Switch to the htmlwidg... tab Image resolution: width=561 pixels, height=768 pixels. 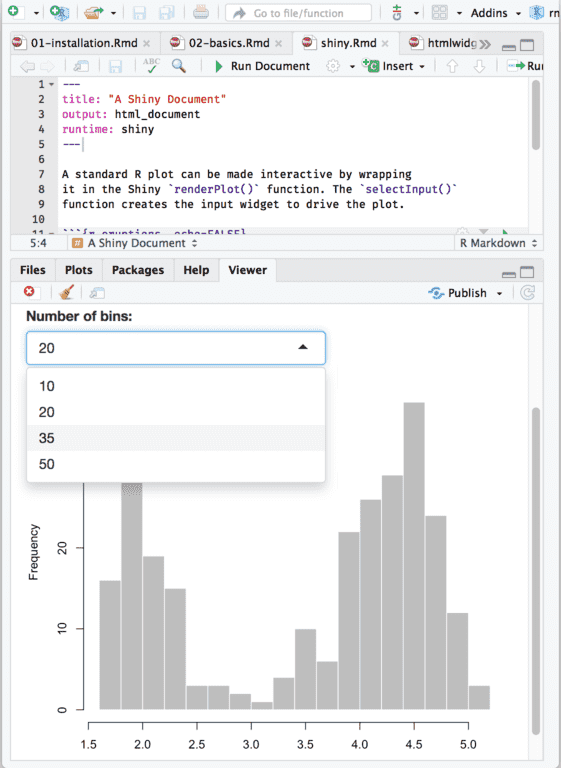pos(451,43)
